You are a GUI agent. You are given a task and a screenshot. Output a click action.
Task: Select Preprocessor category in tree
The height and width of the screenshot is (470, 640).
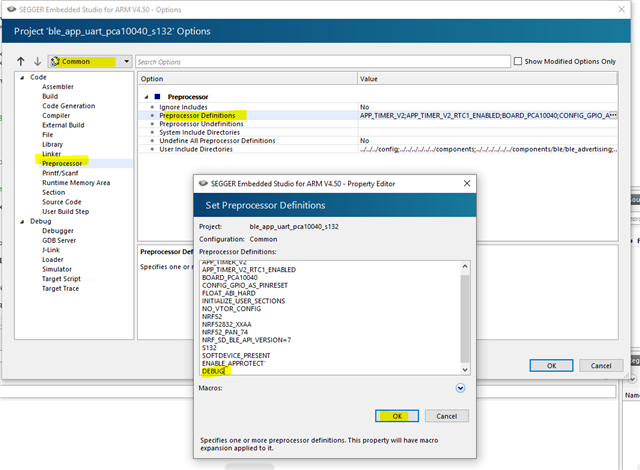tap(62, 164)
